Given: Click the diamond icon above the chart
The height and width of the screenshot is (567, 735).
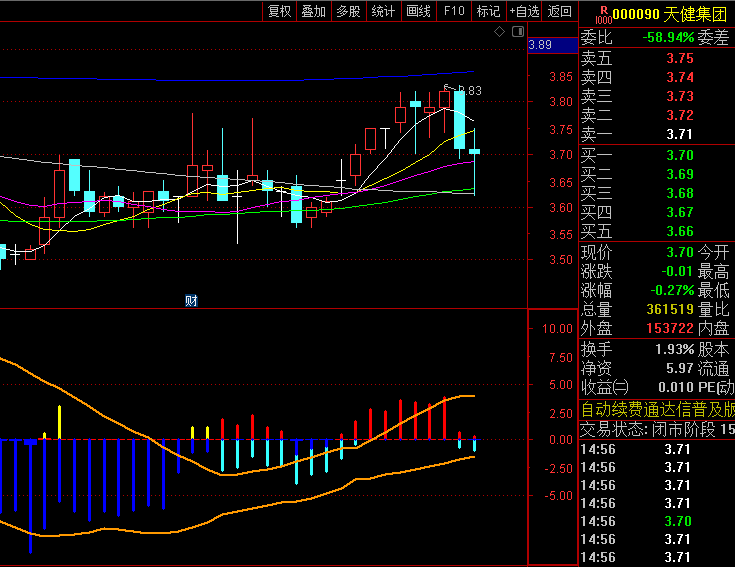Looking at the screenshot, I should click(500, 32).
